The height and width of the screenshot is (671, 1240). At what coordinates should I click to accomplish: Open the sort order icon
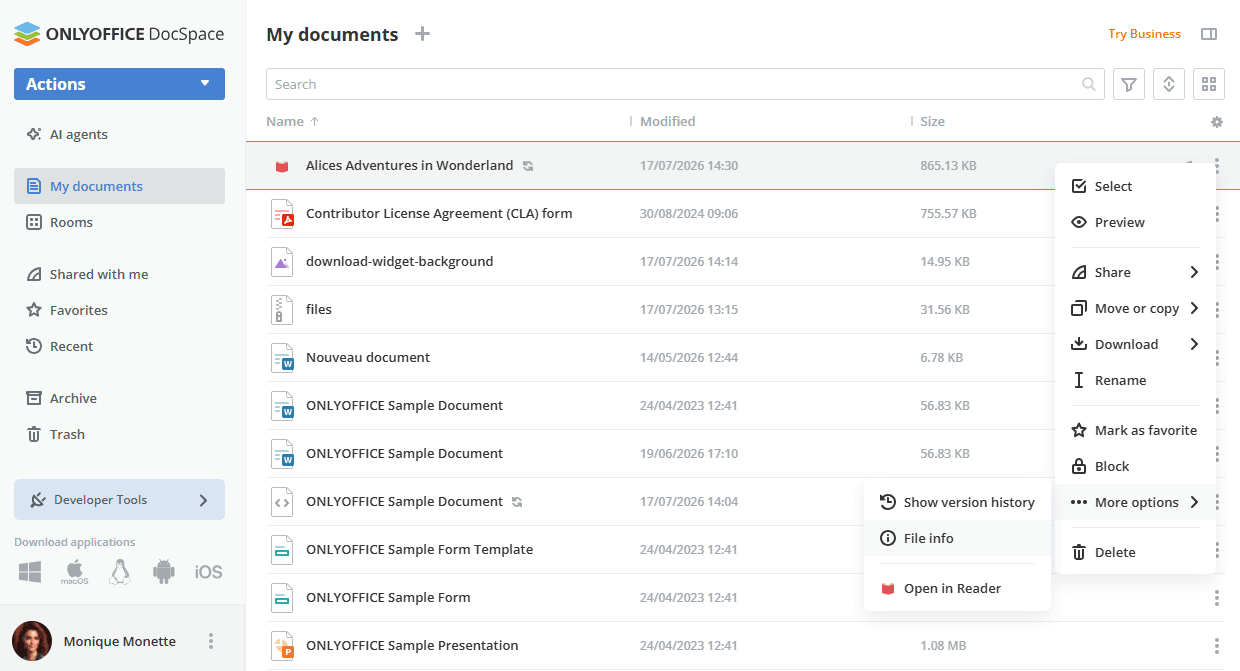point(1169,84)
